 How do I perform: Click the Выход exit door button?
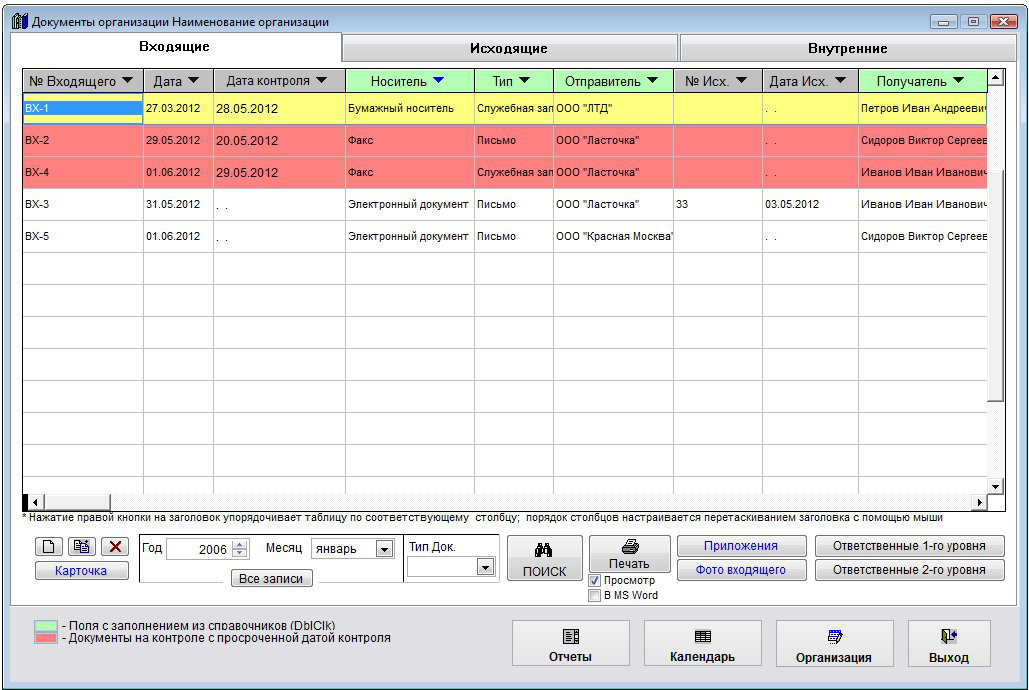click(x=948, y=644)
